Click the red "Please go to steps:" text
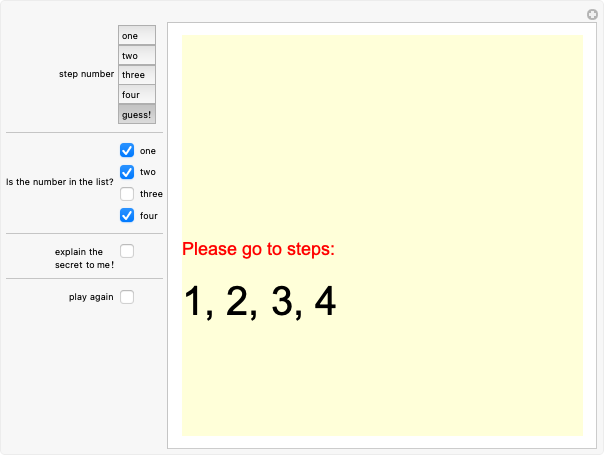The height and width of the screenshot is (456, 604). [258, 249]
